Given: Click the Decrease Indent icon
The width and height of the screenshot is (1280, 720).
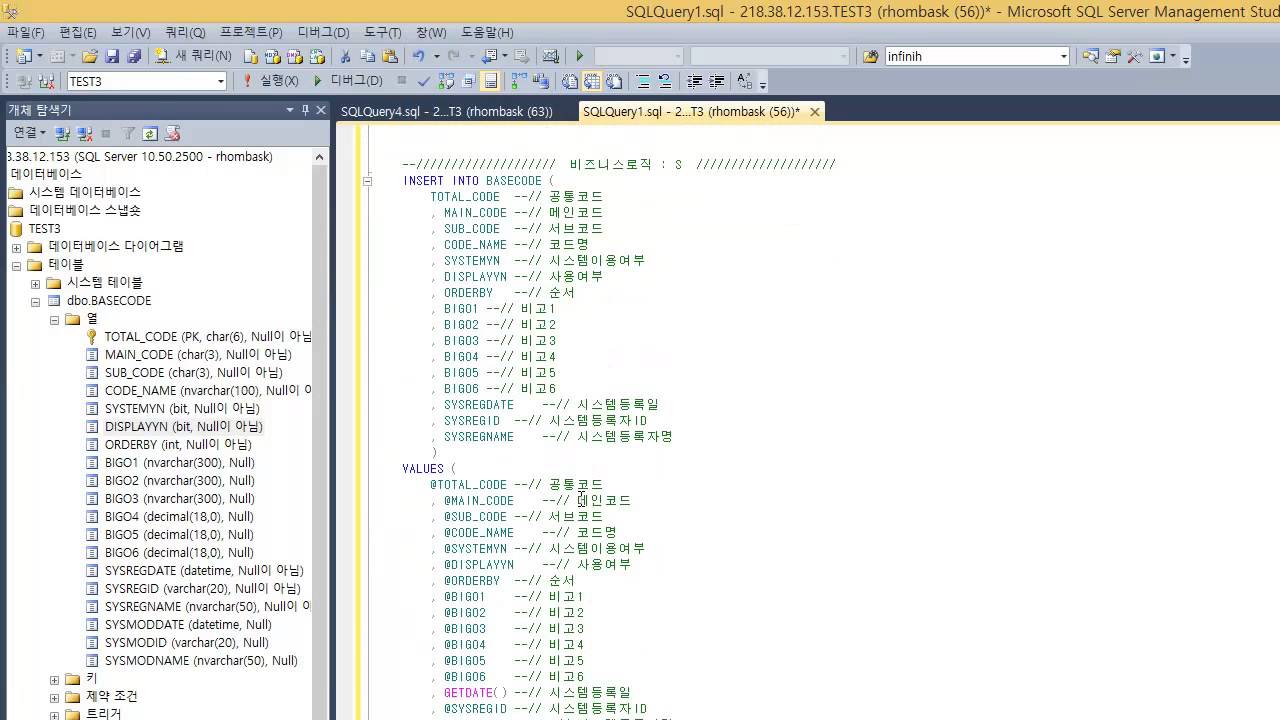Looking at the screenshot, I should (694, 81).
